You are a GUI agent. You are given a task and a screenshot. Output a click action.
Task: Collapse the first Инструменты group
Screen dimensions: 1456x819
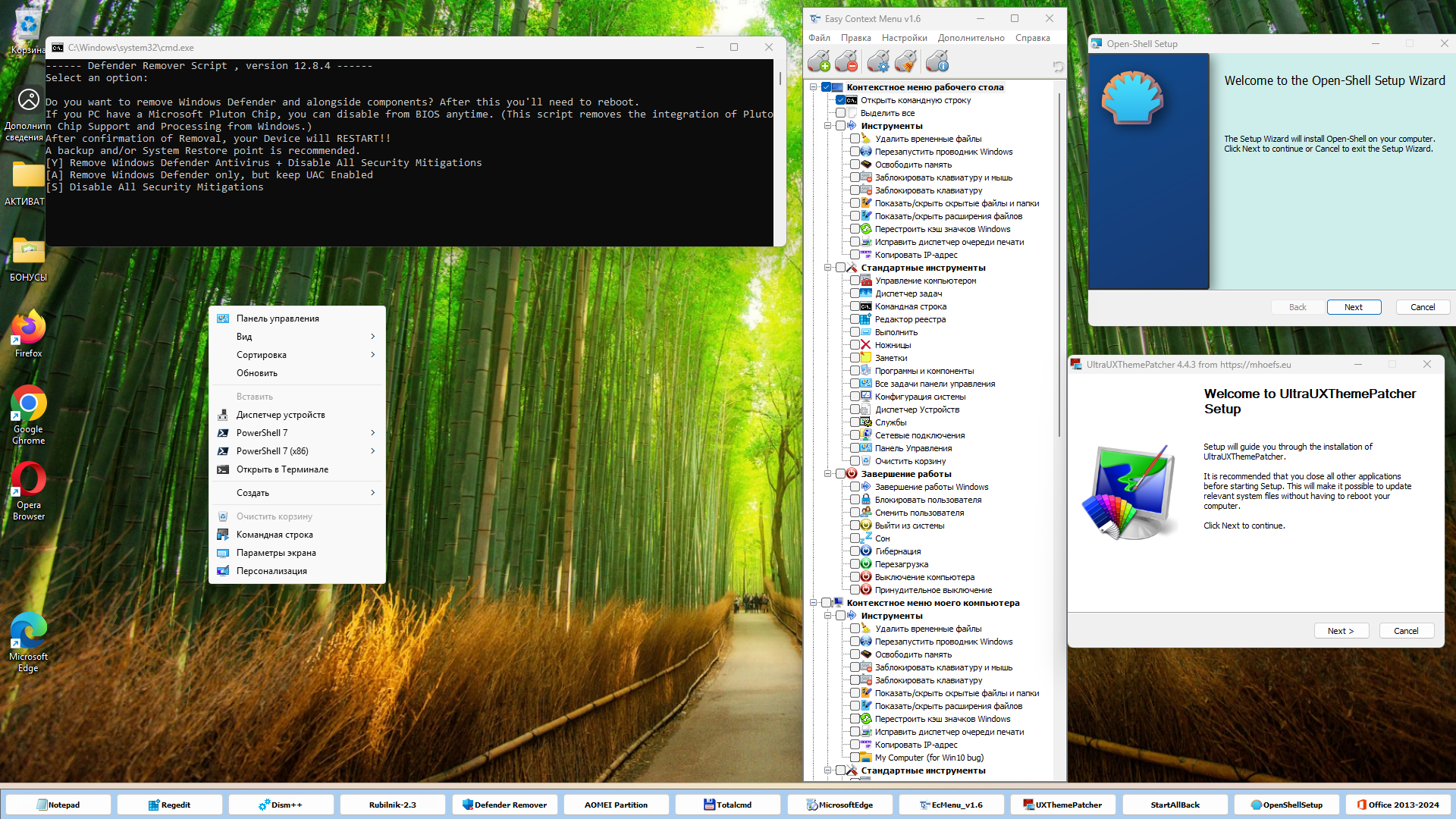[x=828, y=126]
